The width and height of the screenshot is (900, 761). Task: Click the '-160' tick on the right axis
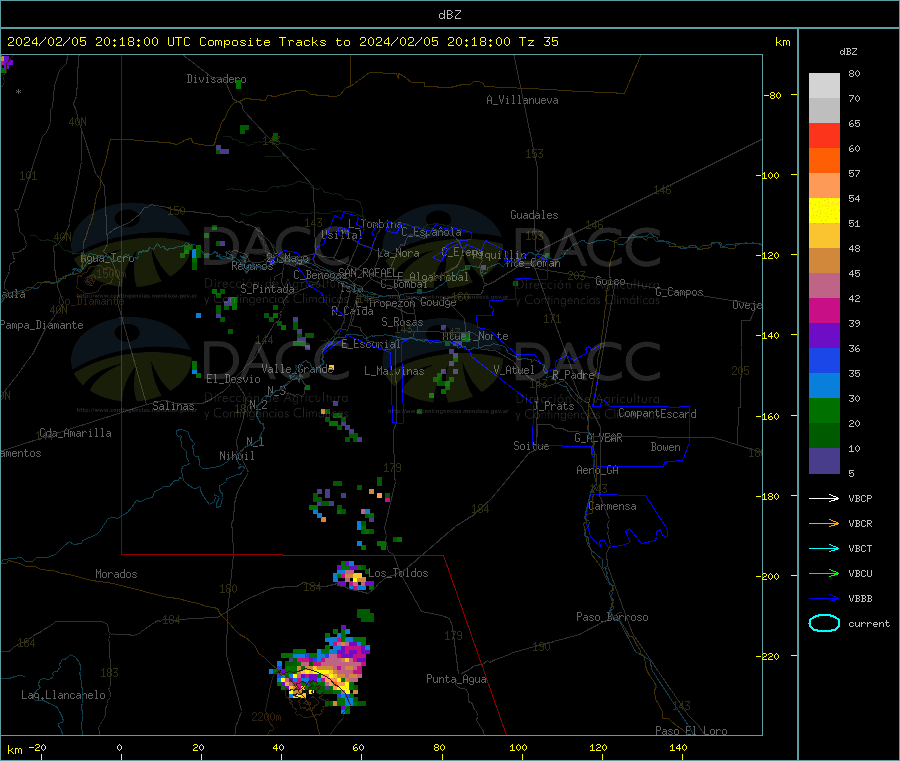coord(770,416)
